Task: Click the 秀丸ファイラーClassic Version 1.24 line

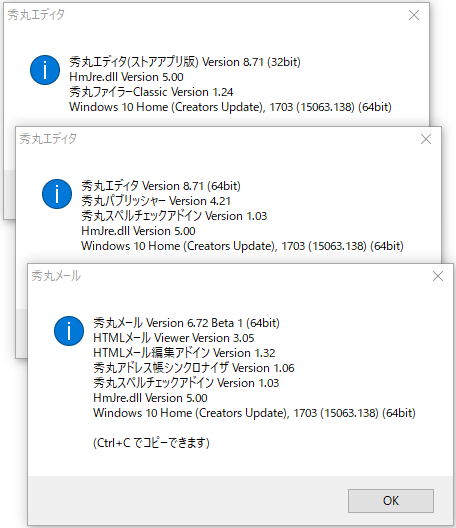Action: coord(151,92)
